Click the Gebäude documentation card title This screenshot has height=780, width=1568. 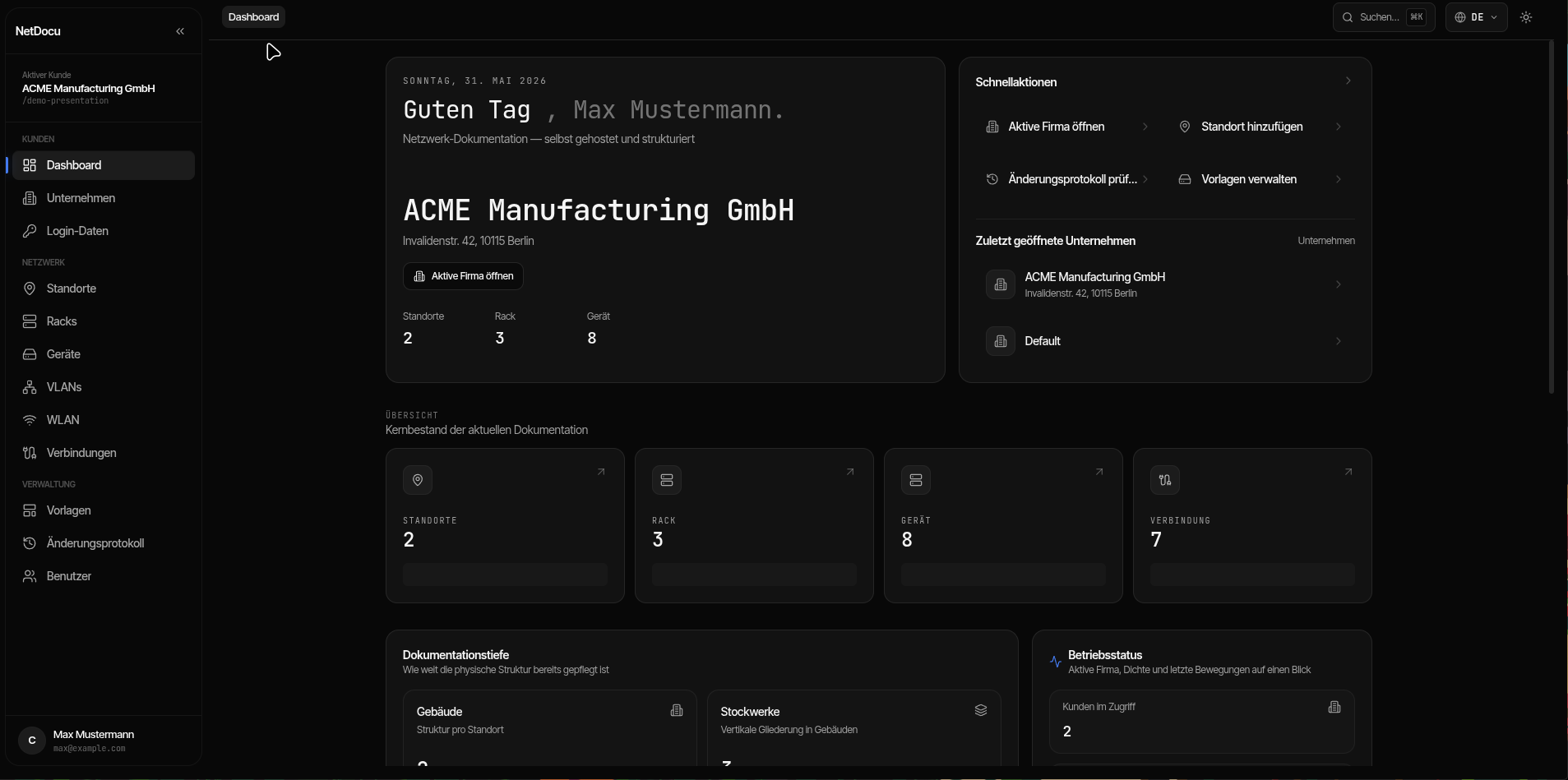[x=439, y=712]
